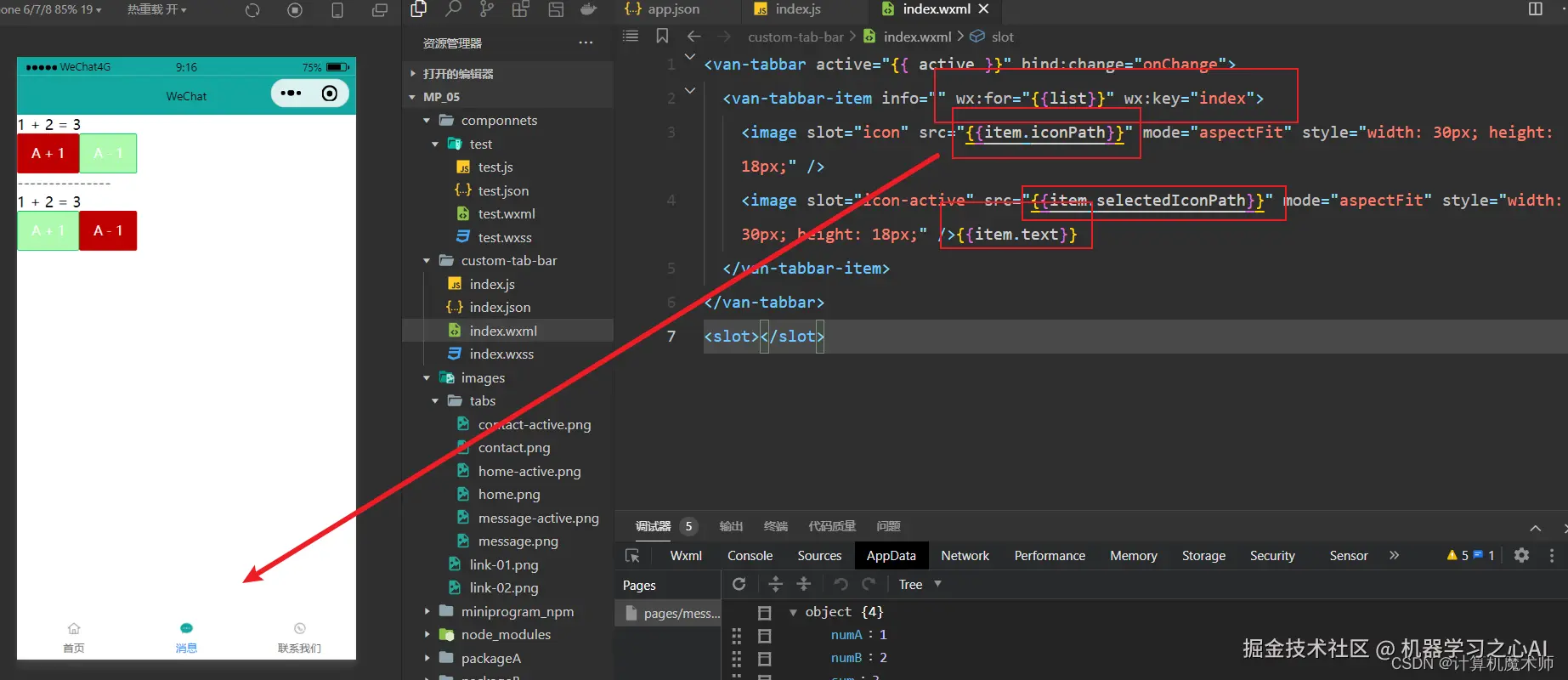Screen dimensions: 1568x680
Task: Activate the element inspector picker icon
Action: [632, 555]
